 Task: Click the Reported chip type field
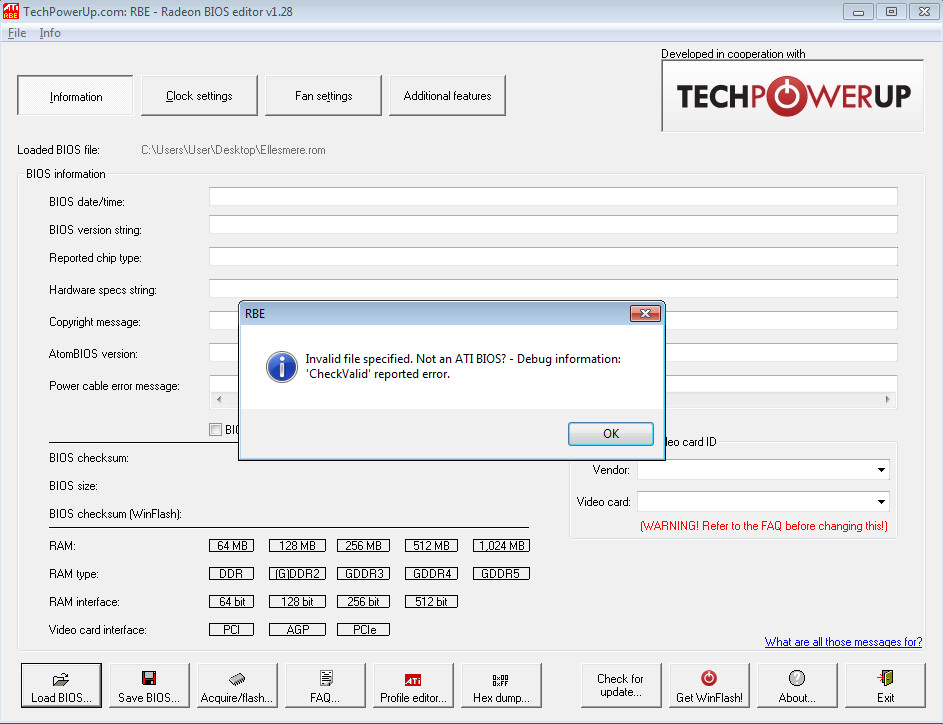pyautogui.click(x=553, y=257)
